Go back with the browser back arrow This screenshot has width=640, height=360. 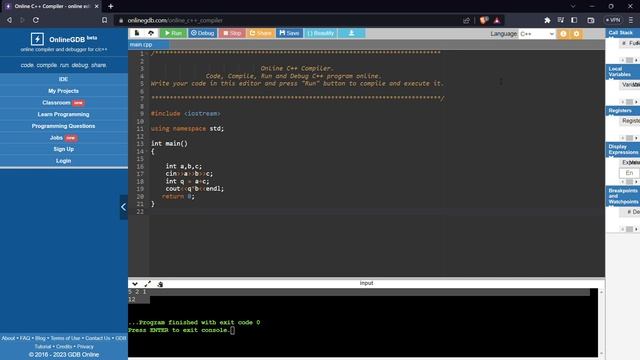pyautogui.click(x=9, y=20)
